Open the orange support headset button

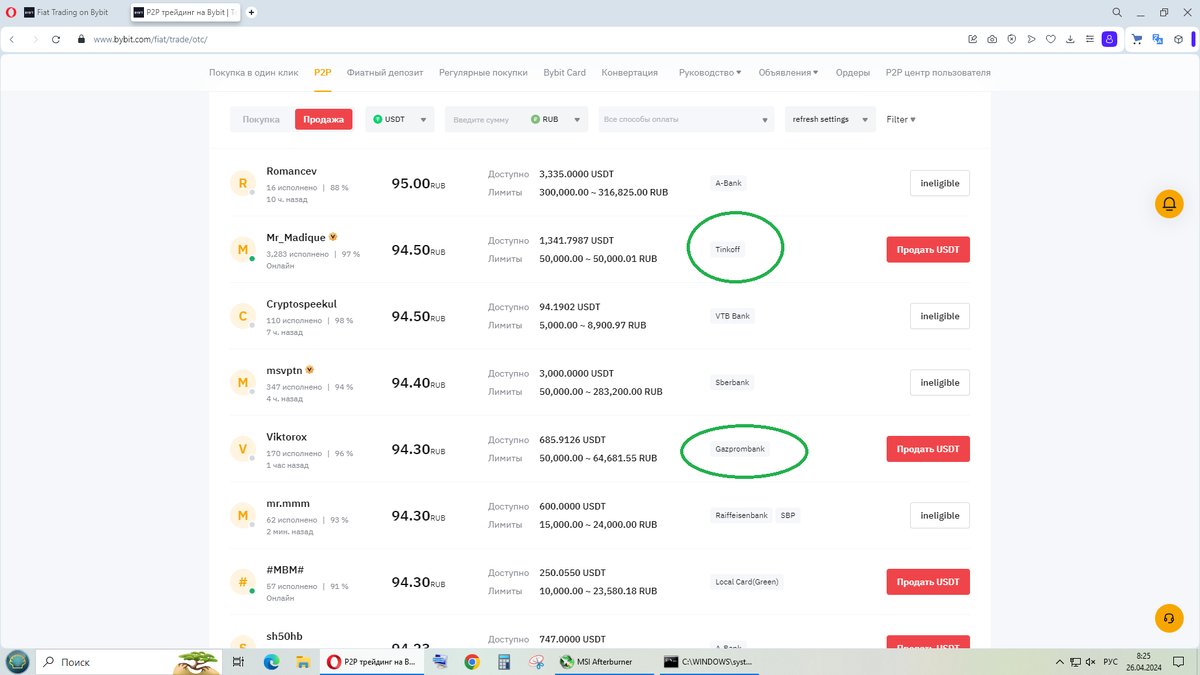[1167, 617]
